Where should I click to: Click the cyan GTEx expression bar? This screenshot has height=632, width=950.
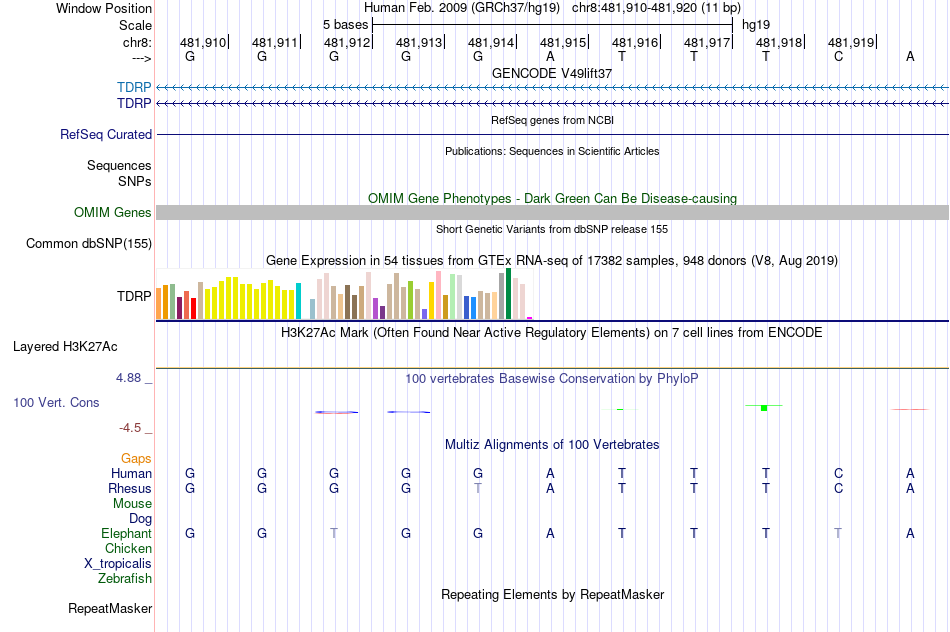298,301
